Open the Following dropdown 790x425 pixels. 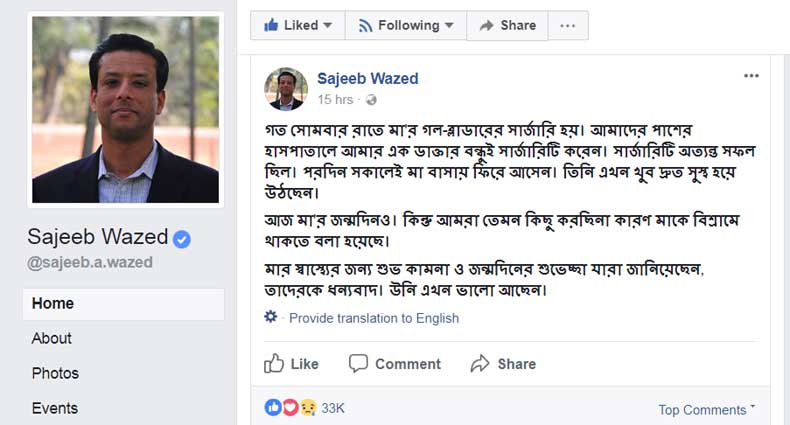point(405,25)
